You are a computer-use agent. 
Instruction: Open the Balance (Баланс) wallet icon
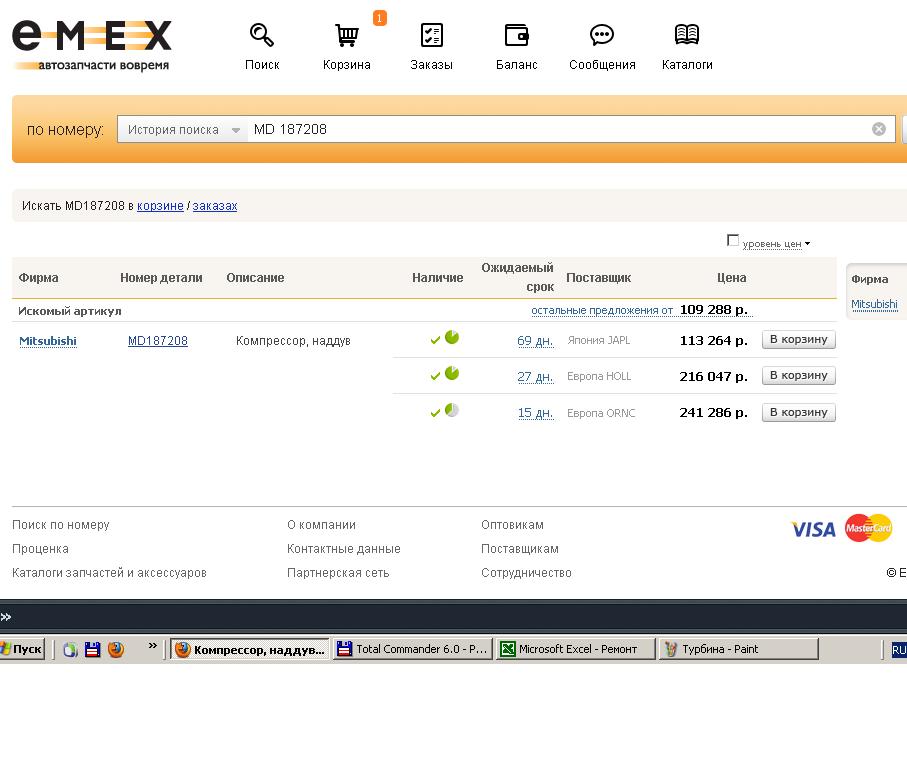tap(516, 36)
